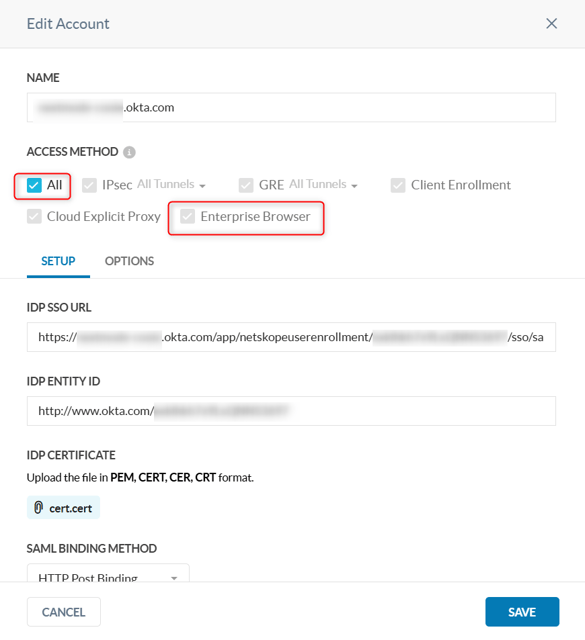Screen dimensions: 585x640
Task: Click the Cancel button
Action: (x=64, y=612)
